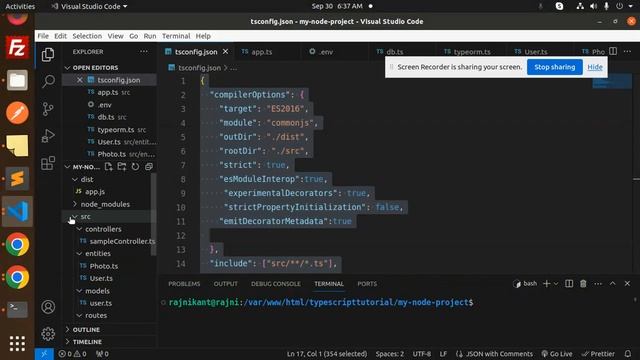640x360 pixels.
Task: Kill terminal with trash icon
Action: click(x=583, y=284)
